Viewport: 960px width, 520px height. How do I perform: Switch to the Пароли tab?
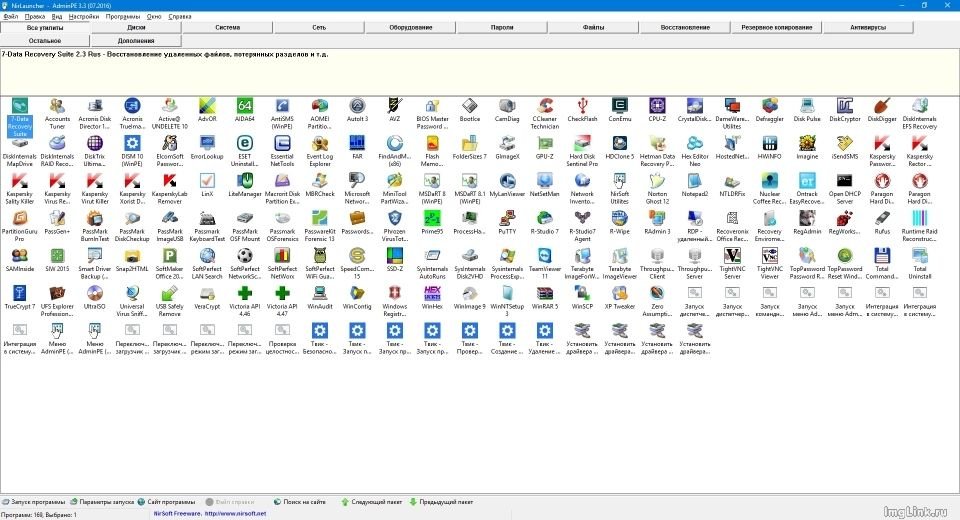(x=501, y=28)
